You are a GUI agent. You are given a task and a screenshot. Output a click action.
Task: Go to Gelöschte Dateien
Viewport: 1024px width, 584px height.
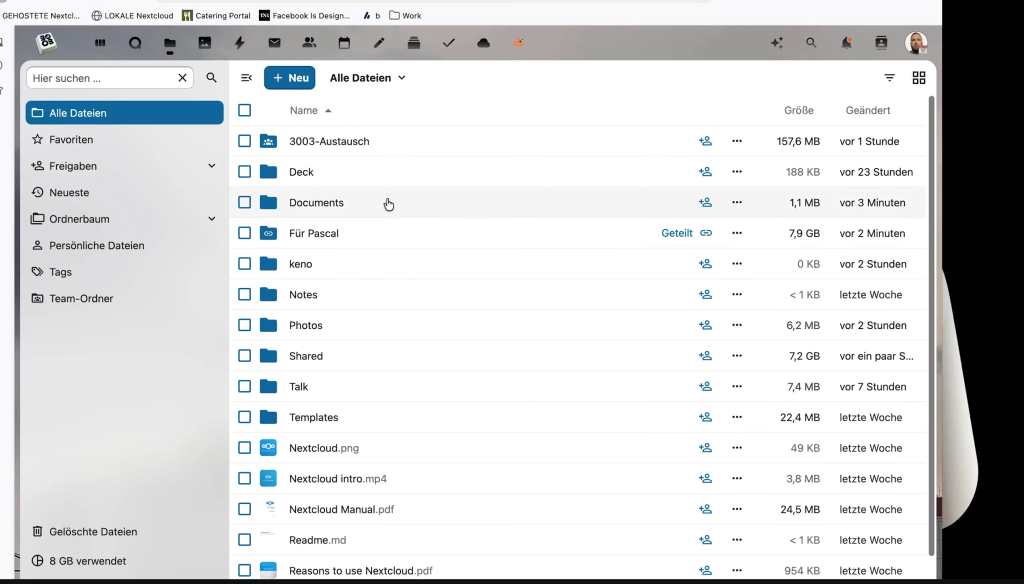(x=93, y=532)
